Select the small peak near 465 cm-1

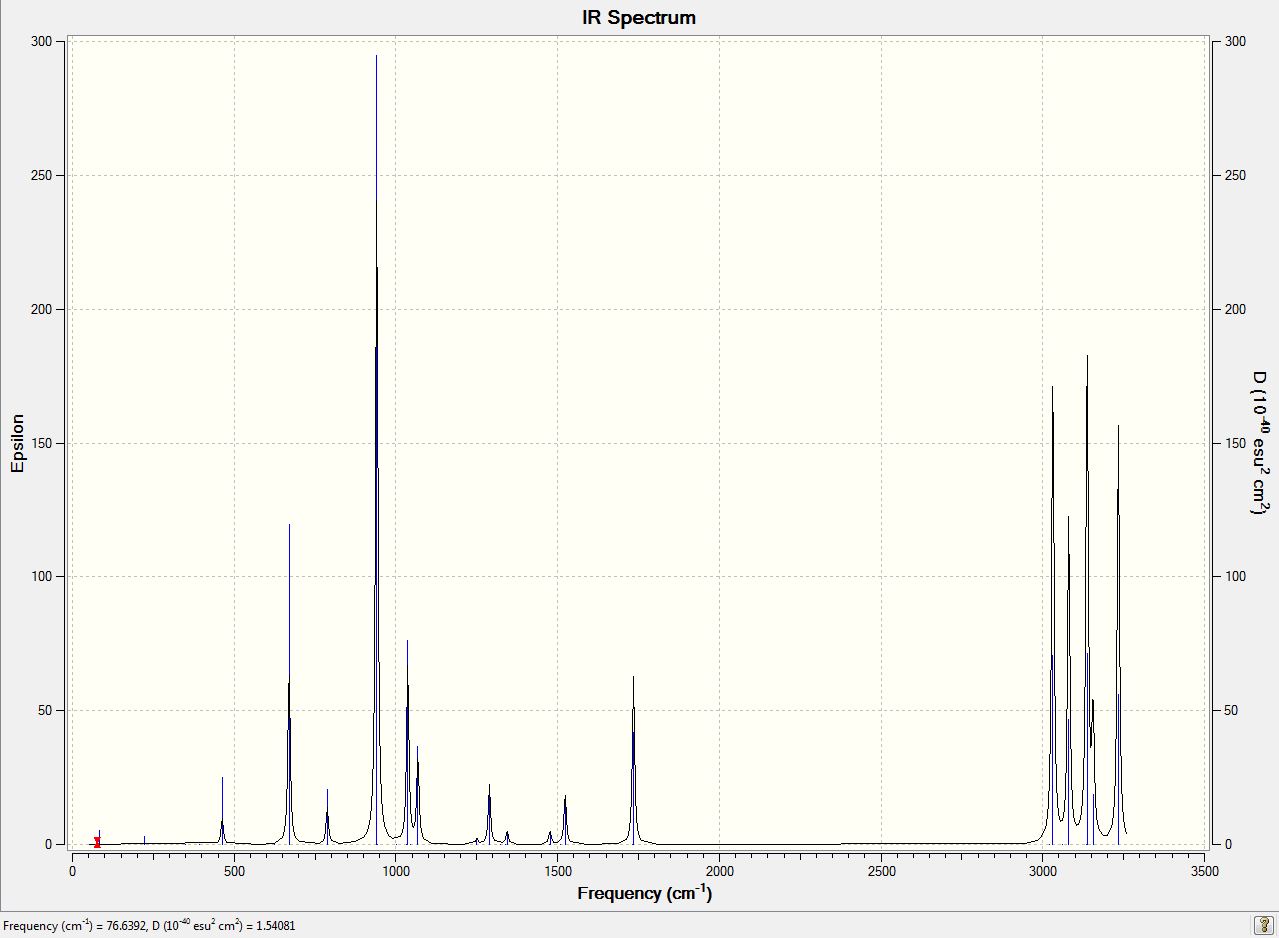point(222,810)
